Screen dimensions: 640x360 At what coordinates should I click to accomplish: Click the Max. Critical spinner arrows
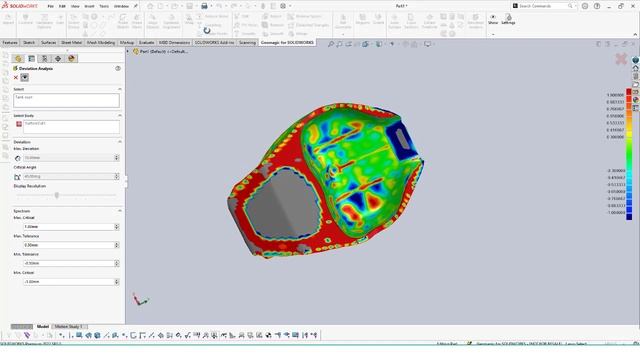[x=117, y=227]
